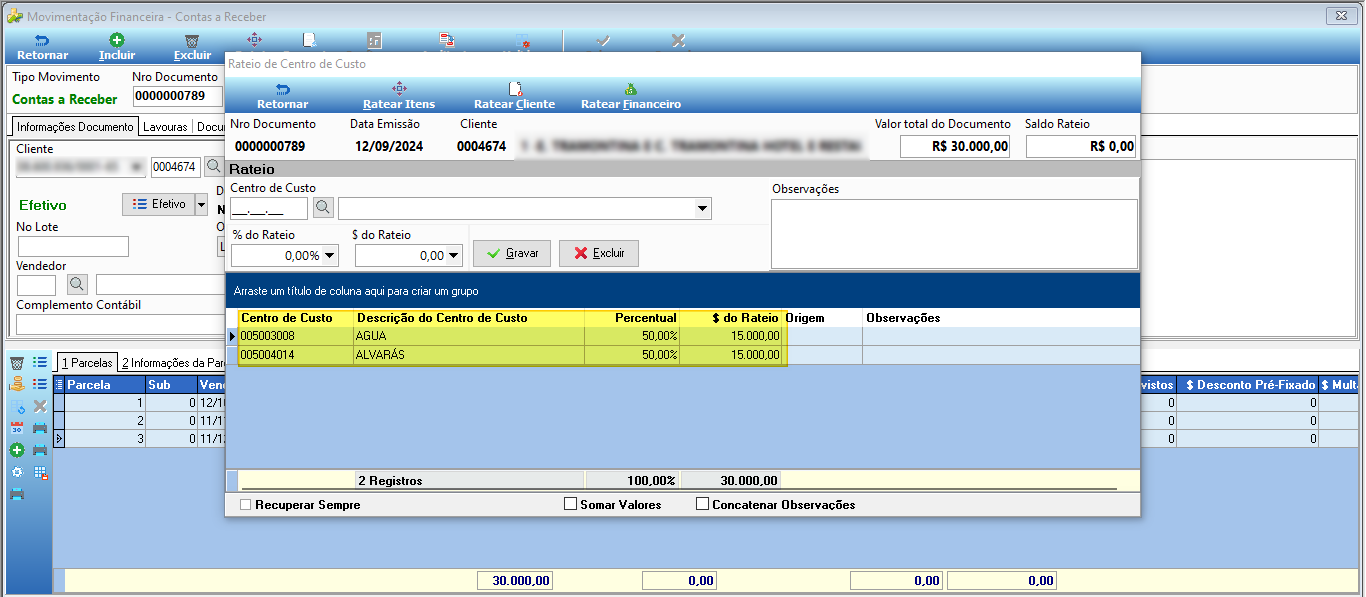Click the printer icon beside the calendar icon

[40, 428]
